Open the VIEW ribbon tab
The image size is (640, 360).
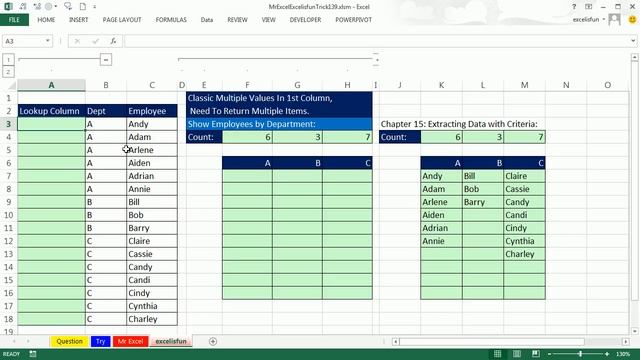(x=268, y=20)
